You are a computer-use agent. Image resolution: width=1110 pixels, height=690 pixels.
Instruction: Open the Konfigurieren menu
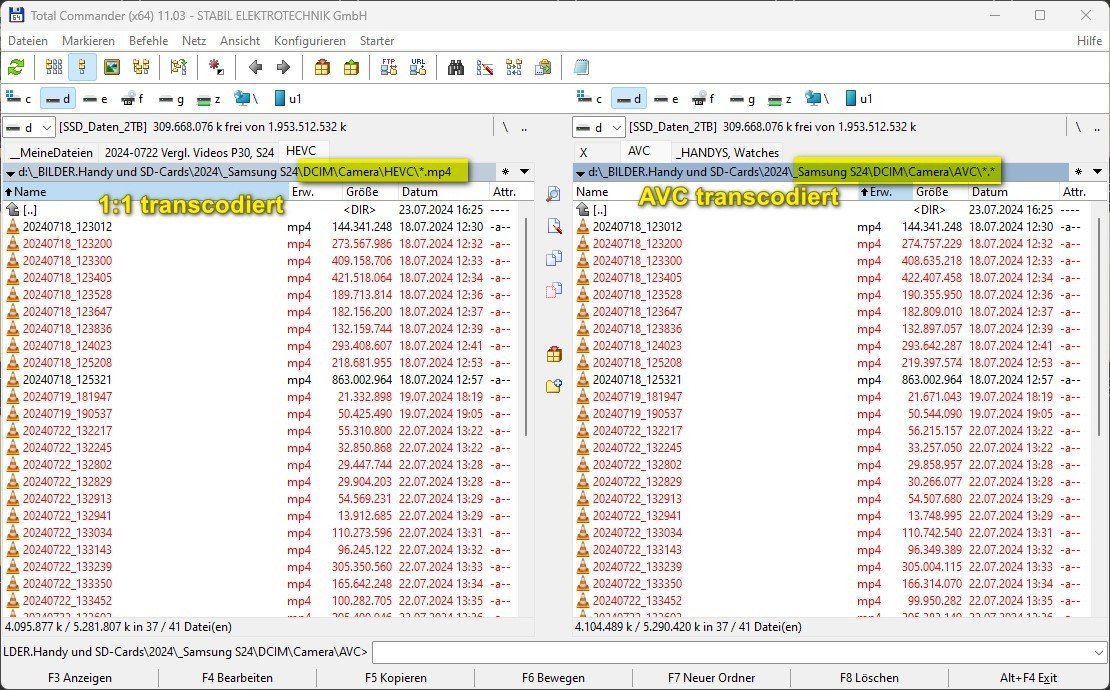click(x=309, y=41)
